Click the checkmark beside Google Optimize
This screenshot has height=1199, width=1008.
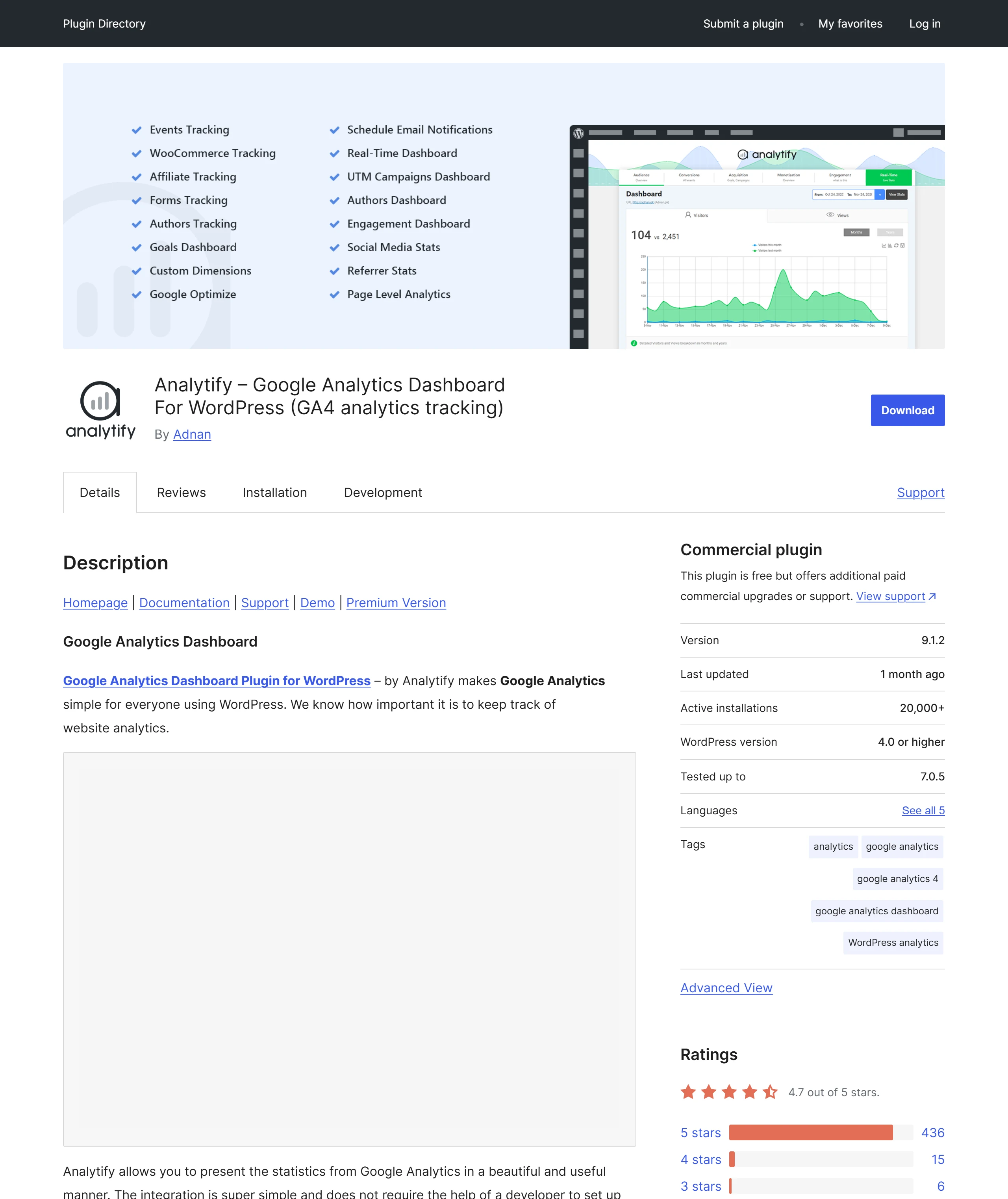pyautogui.click(x=137, y=295)
